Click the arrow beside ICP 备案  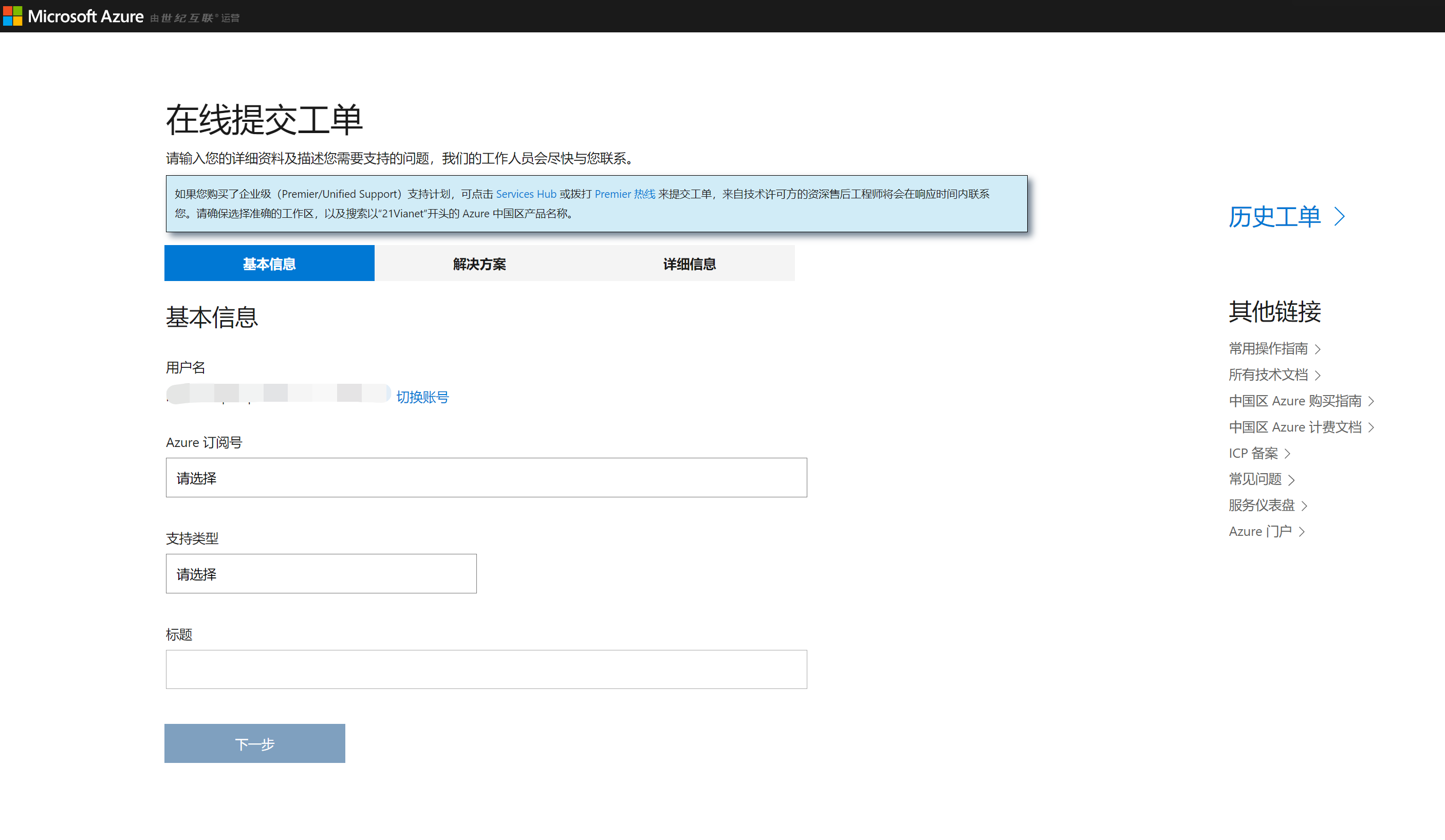[x=1288, y=454]
